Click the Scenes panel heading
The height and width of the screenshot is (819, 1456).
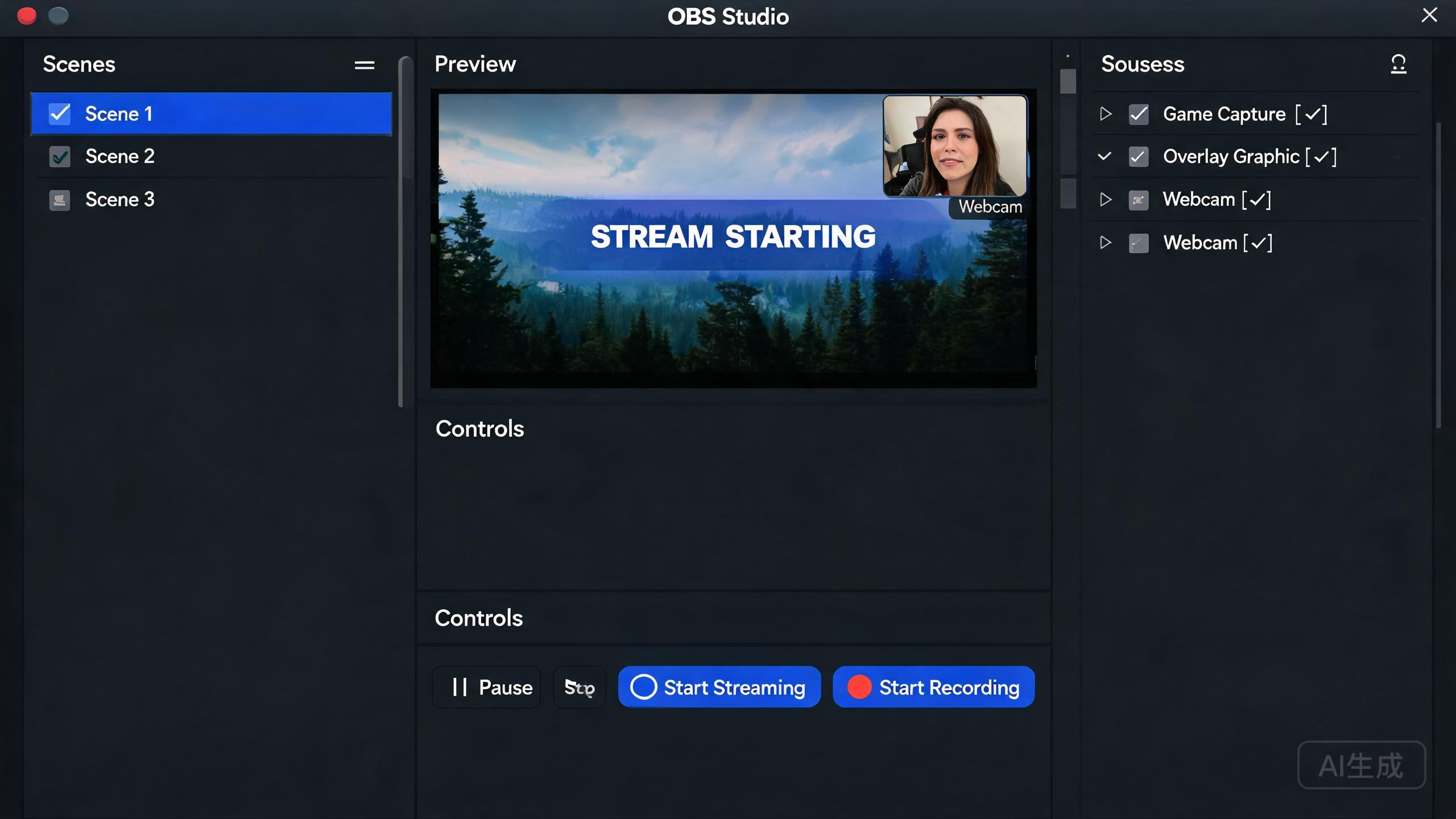click(x=79, y=64)
